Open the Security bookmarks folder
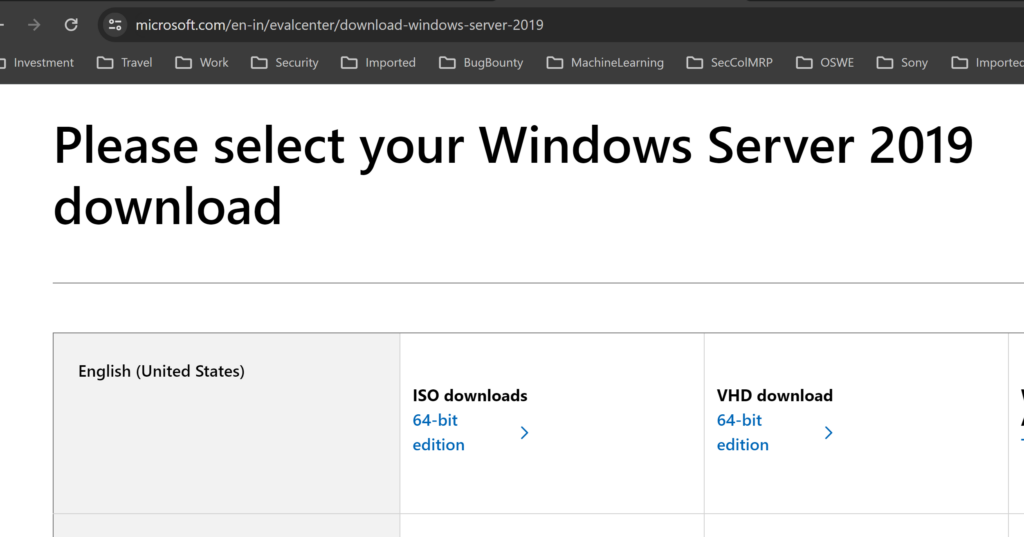The height and width of the screenshot is (537, 1024). pos(285,63)
